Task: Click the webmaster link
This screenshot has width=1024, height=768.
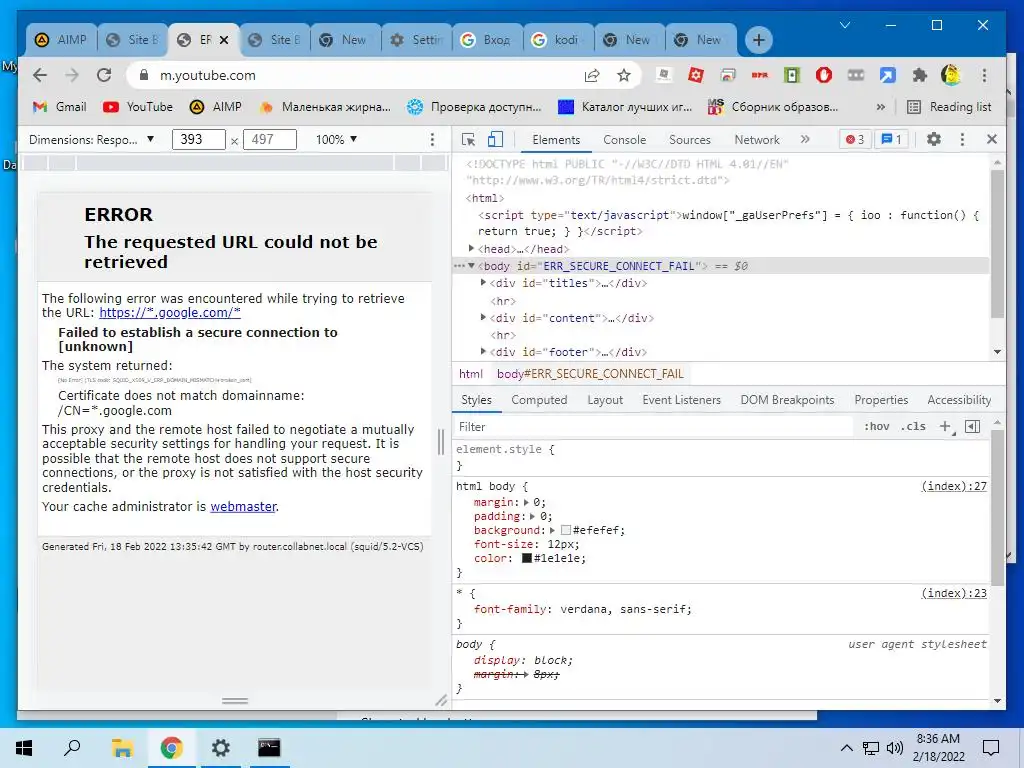Action: click(x=243, y=506)
